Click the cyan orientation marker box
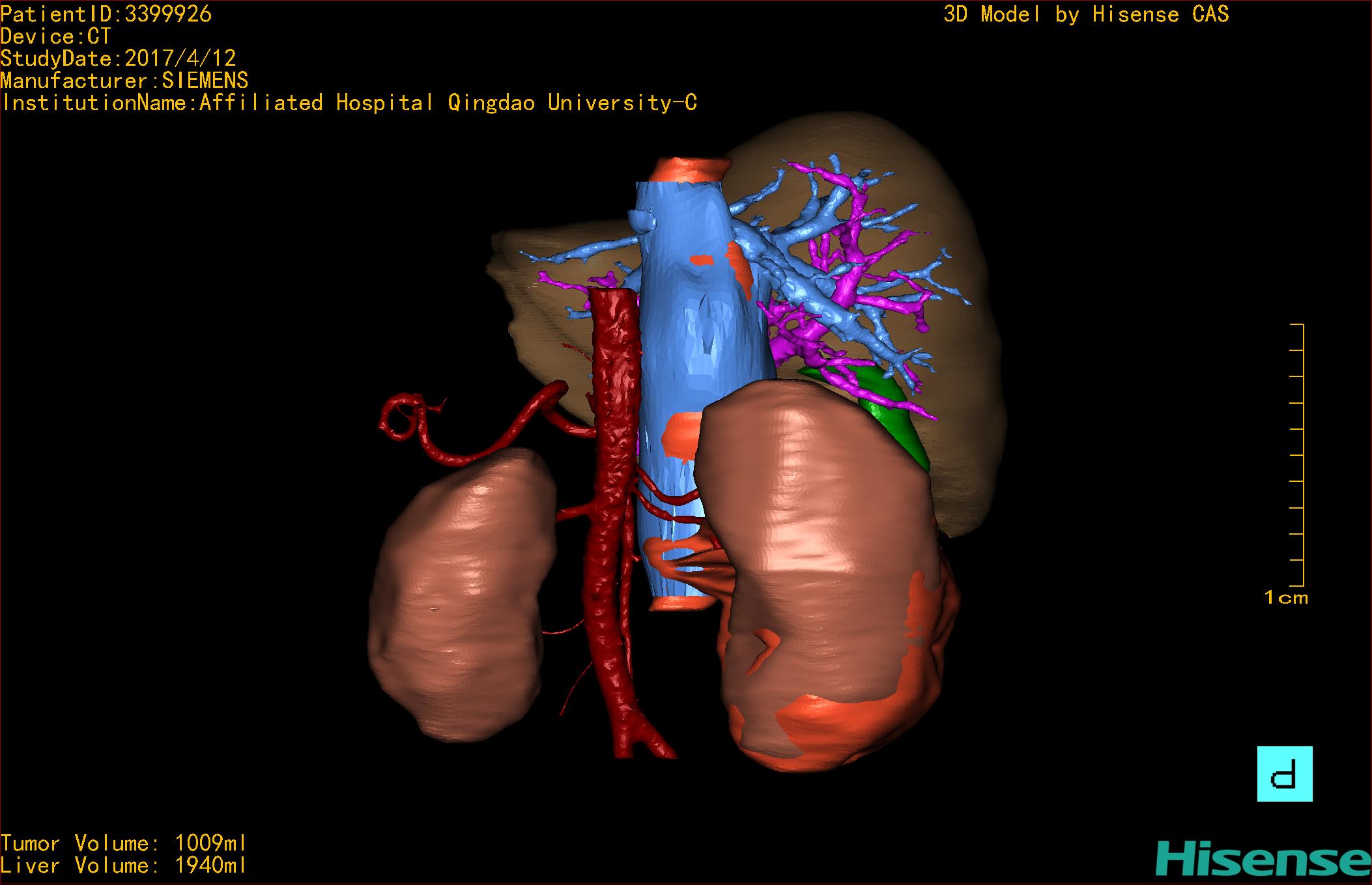Image resolution: width=1372 pixels, height=885 pixels. 1284,774
